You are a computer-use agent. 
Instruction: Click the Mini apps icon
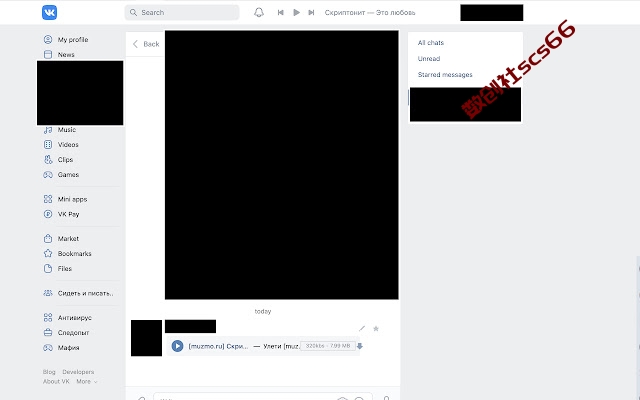click(x=48, y=199)
